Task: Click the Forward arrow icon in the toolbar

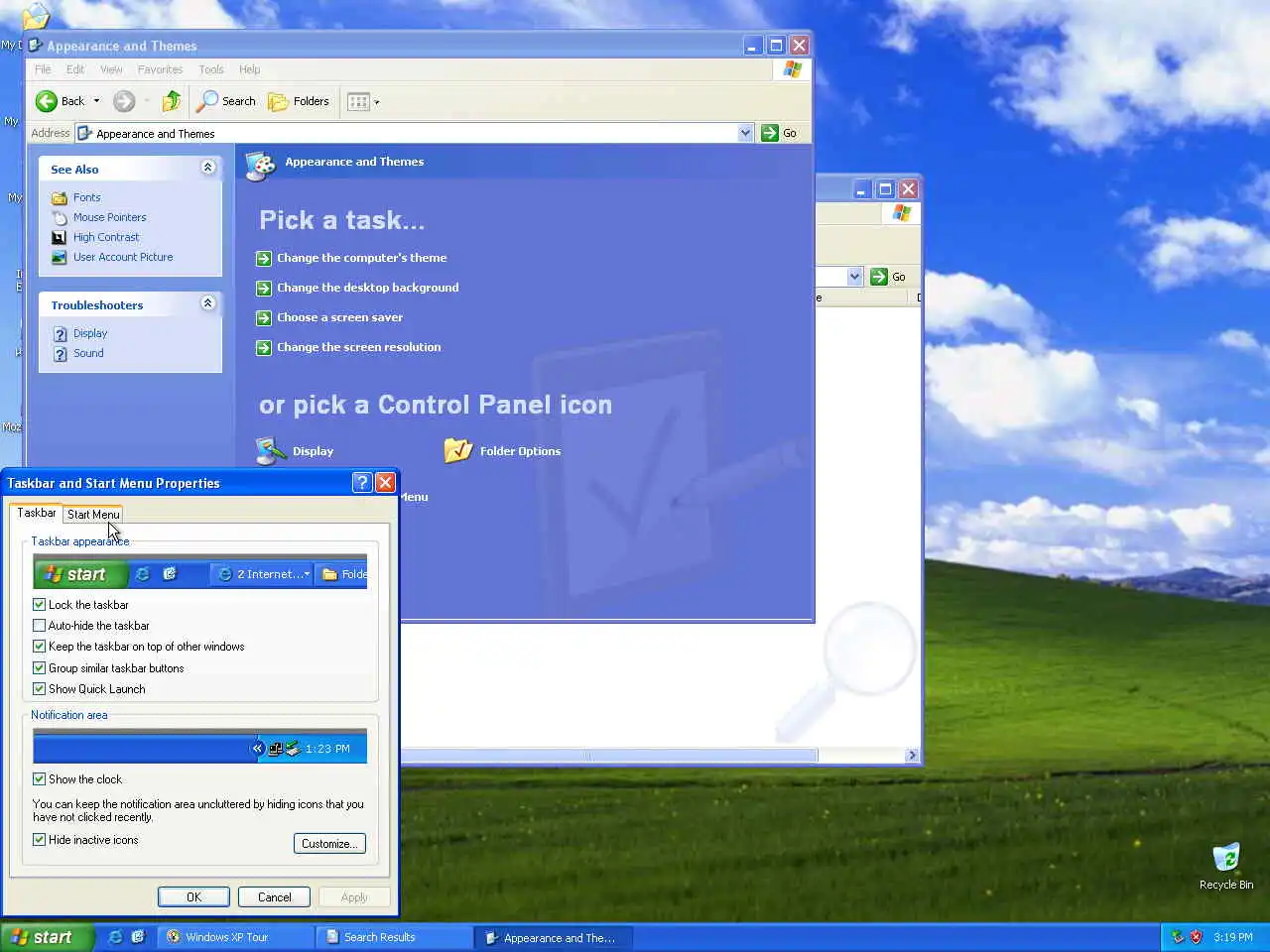Action: click(124, 101)
